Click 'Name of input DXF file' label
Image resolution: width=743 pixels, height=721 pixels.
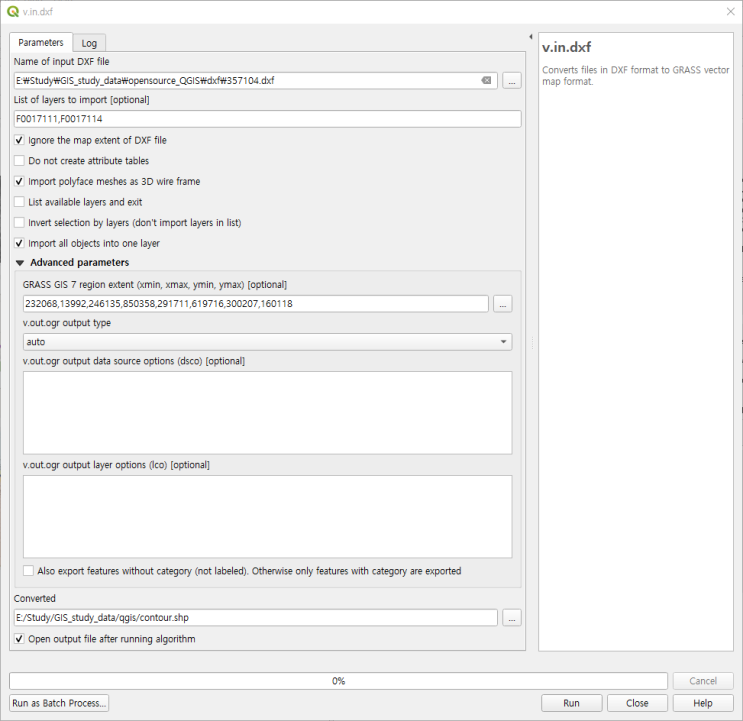pyautogui.click(x=62, y=62)
